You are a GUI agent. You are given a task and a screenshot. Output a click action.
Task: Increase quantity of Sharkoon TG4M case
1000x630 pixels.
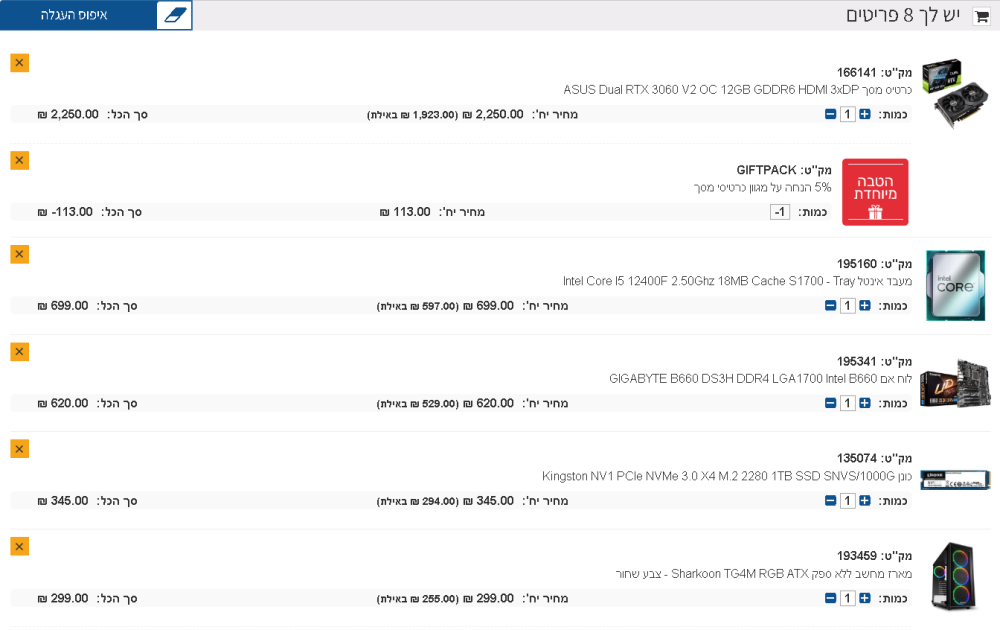tap(864, 598)
